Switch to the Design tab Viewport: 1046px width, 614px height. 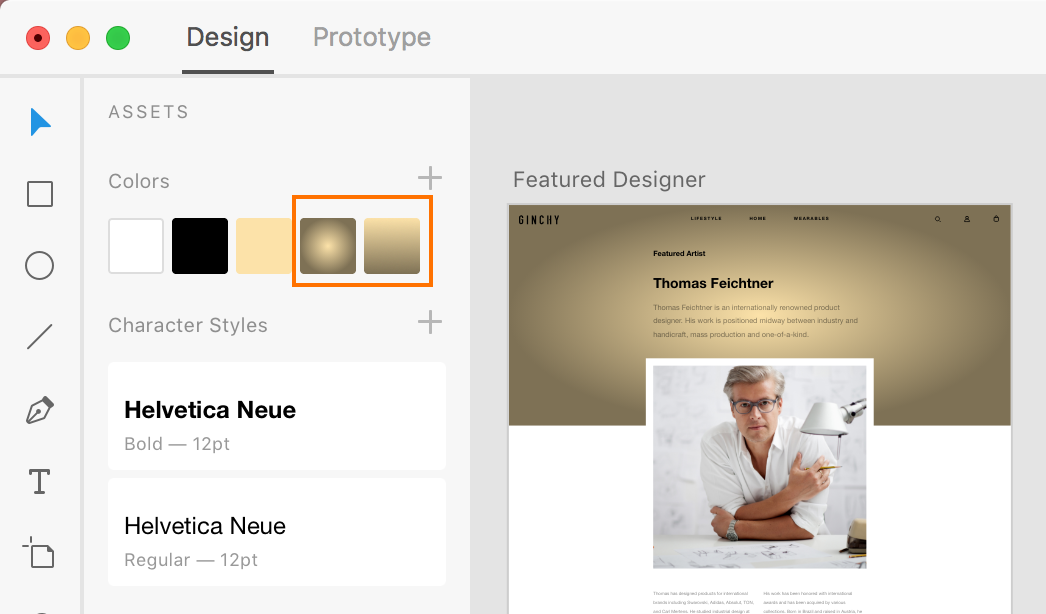228,38
